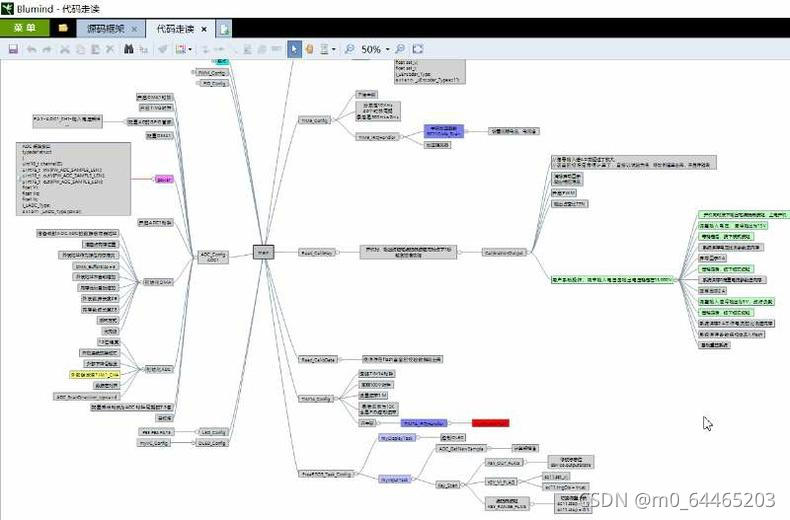This screenshot has width=790, height=520.
Task: Zoom out with the left magnifier icon
Action: coord(349,49)
